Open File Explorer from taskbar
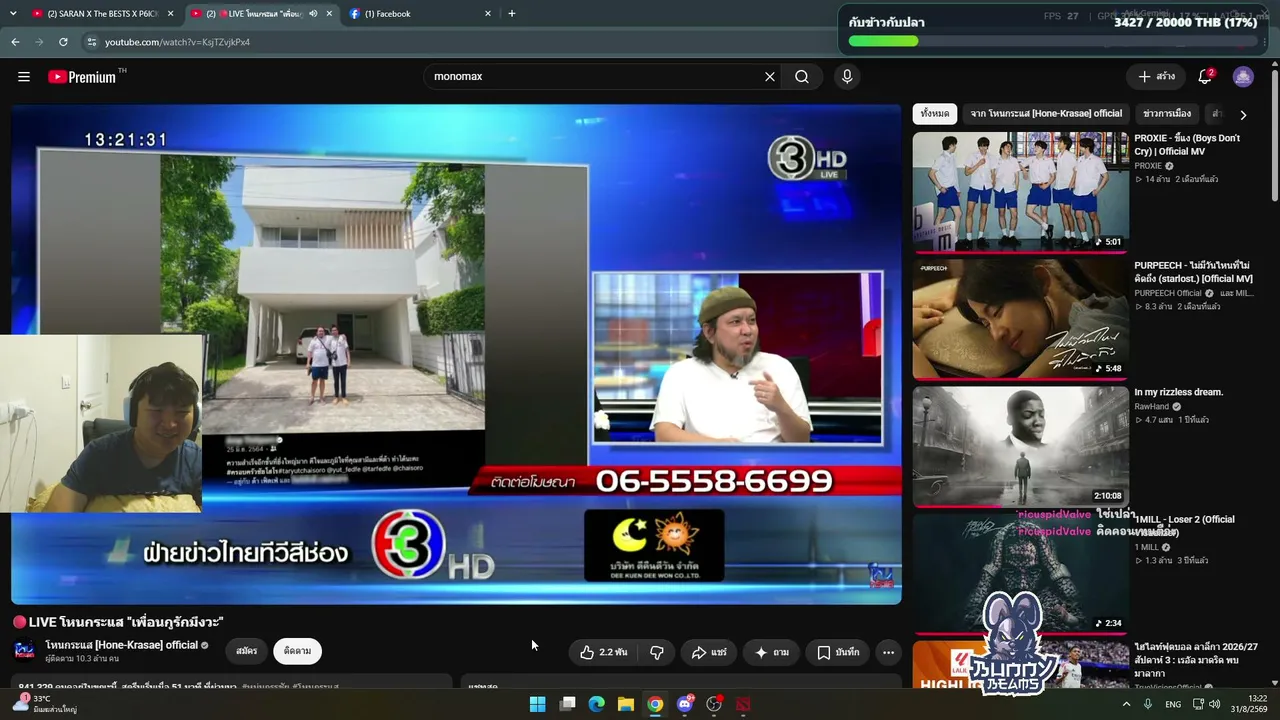The image size is (1280, 720). point(626,704)
